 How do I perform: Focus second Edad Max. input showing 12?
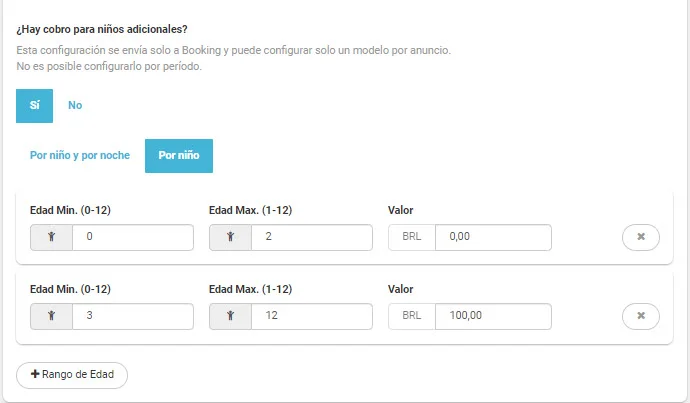(x=311, y=316)
